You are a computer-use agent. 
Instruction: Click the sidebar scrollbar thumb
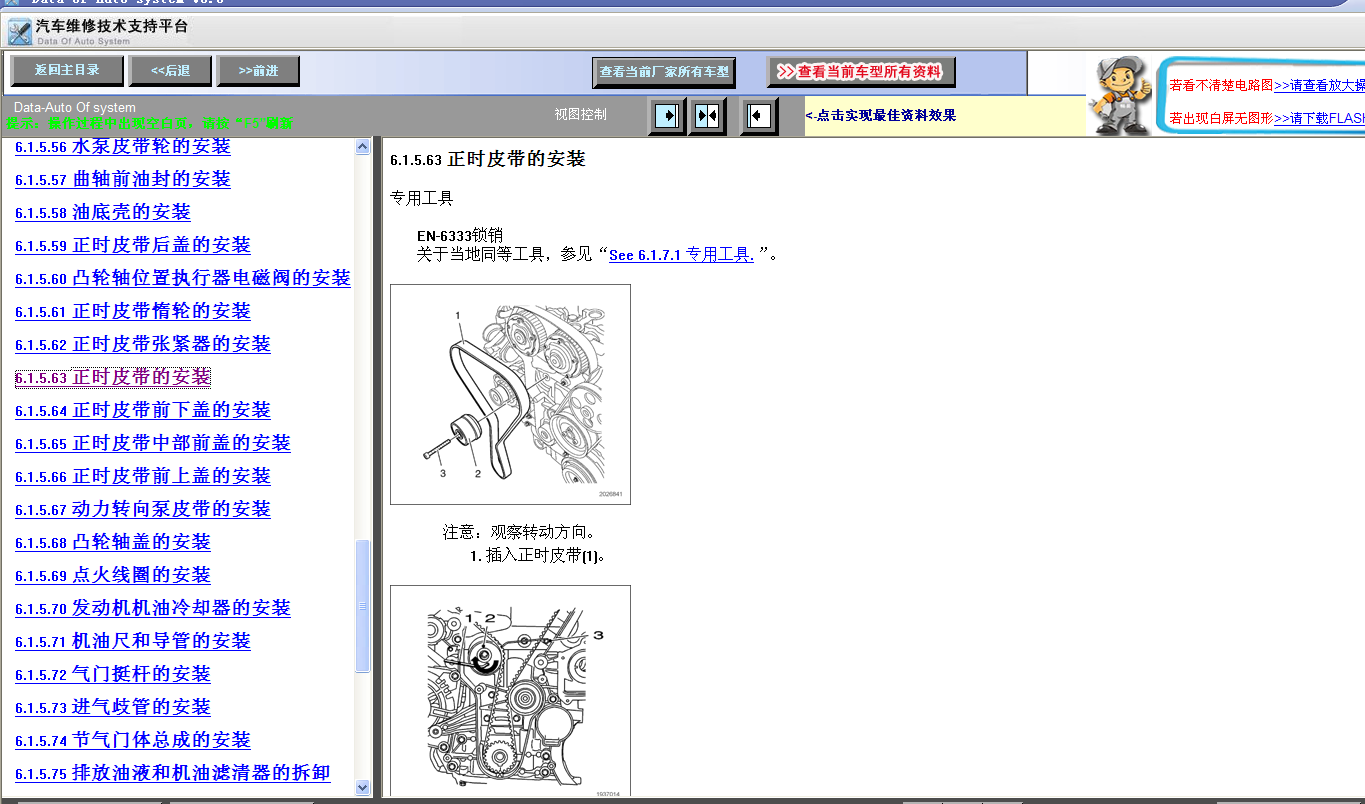[363, 606]
